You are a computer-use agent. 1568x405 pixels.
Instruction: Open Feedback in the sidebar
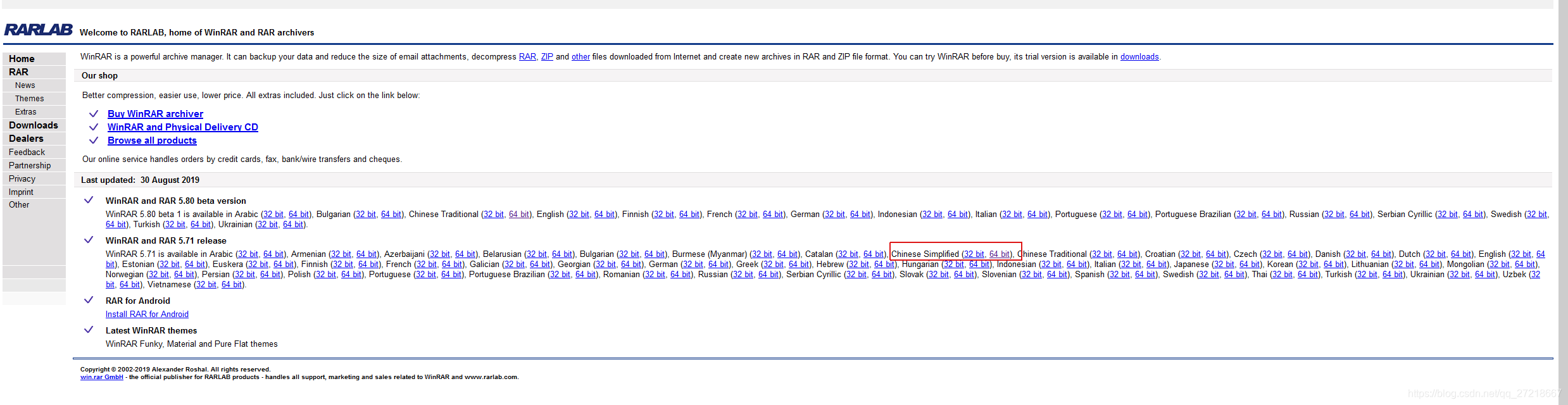(27, 153)
